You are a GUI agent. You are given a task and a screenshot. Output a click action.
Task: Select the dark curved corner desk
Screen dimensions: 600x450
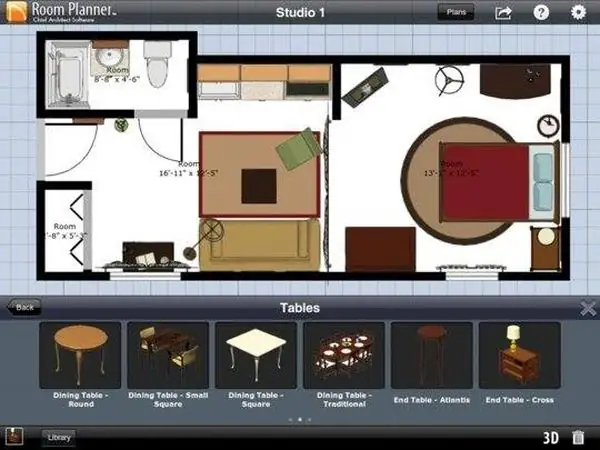[x=515, y=82]
